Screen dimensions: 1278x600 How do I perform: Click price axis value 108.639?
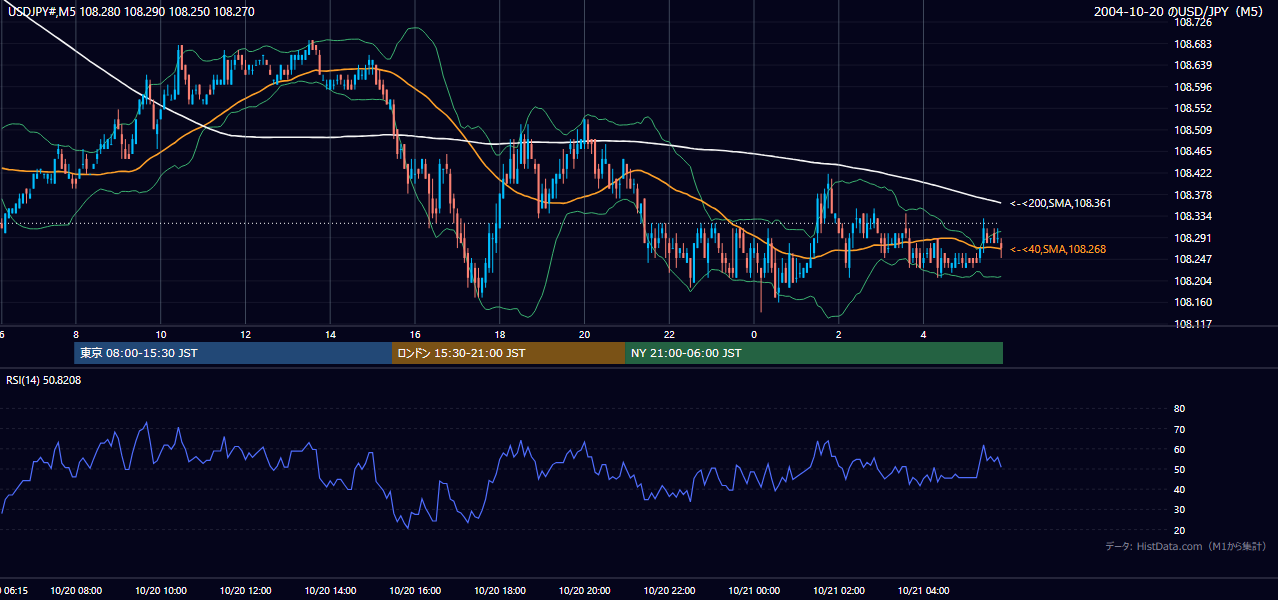pyautogui.click(x=1192, y=65)
